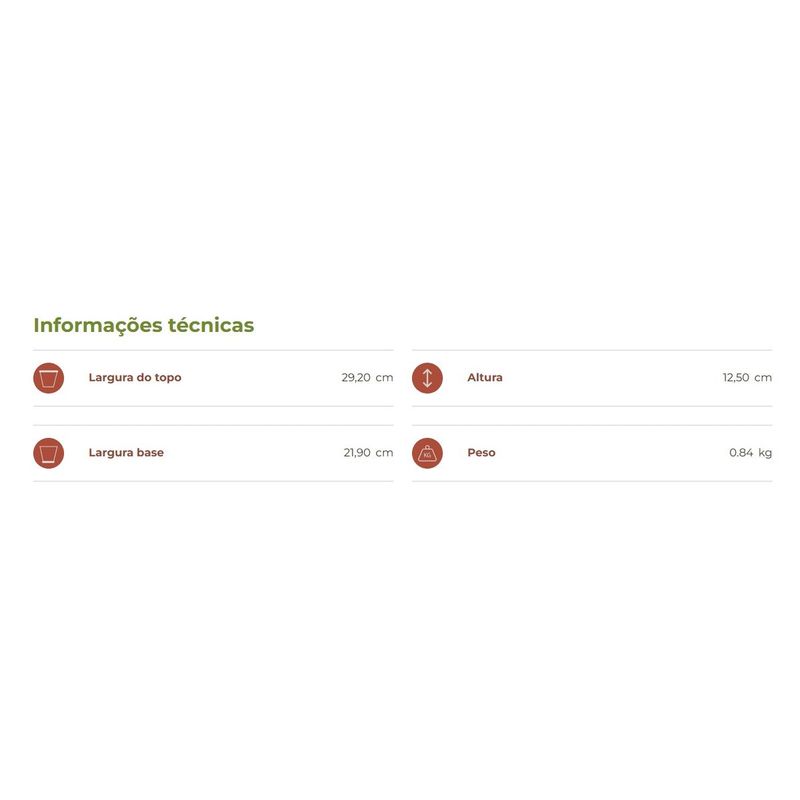Select the 29,20 top width number
The width and height of the screenshot is (800, 800).
pos(356,378)
